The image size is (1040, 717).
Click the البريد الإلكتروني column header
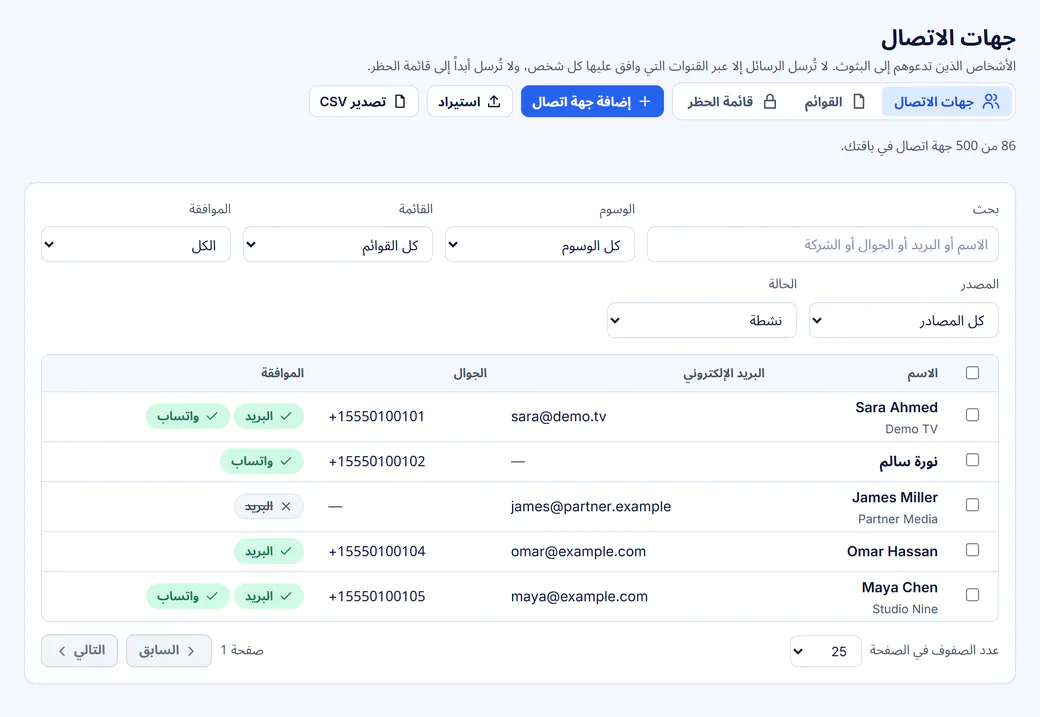[x=724, y=373]
